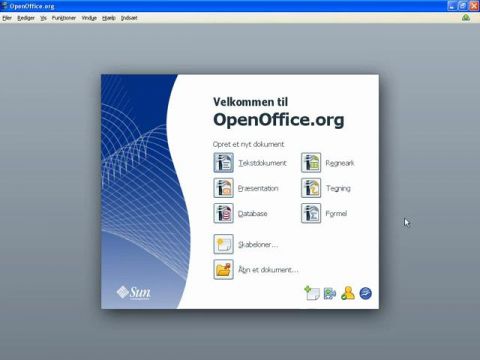Open the Vindue menu
The image size is (480, 360).
[89, 18]
